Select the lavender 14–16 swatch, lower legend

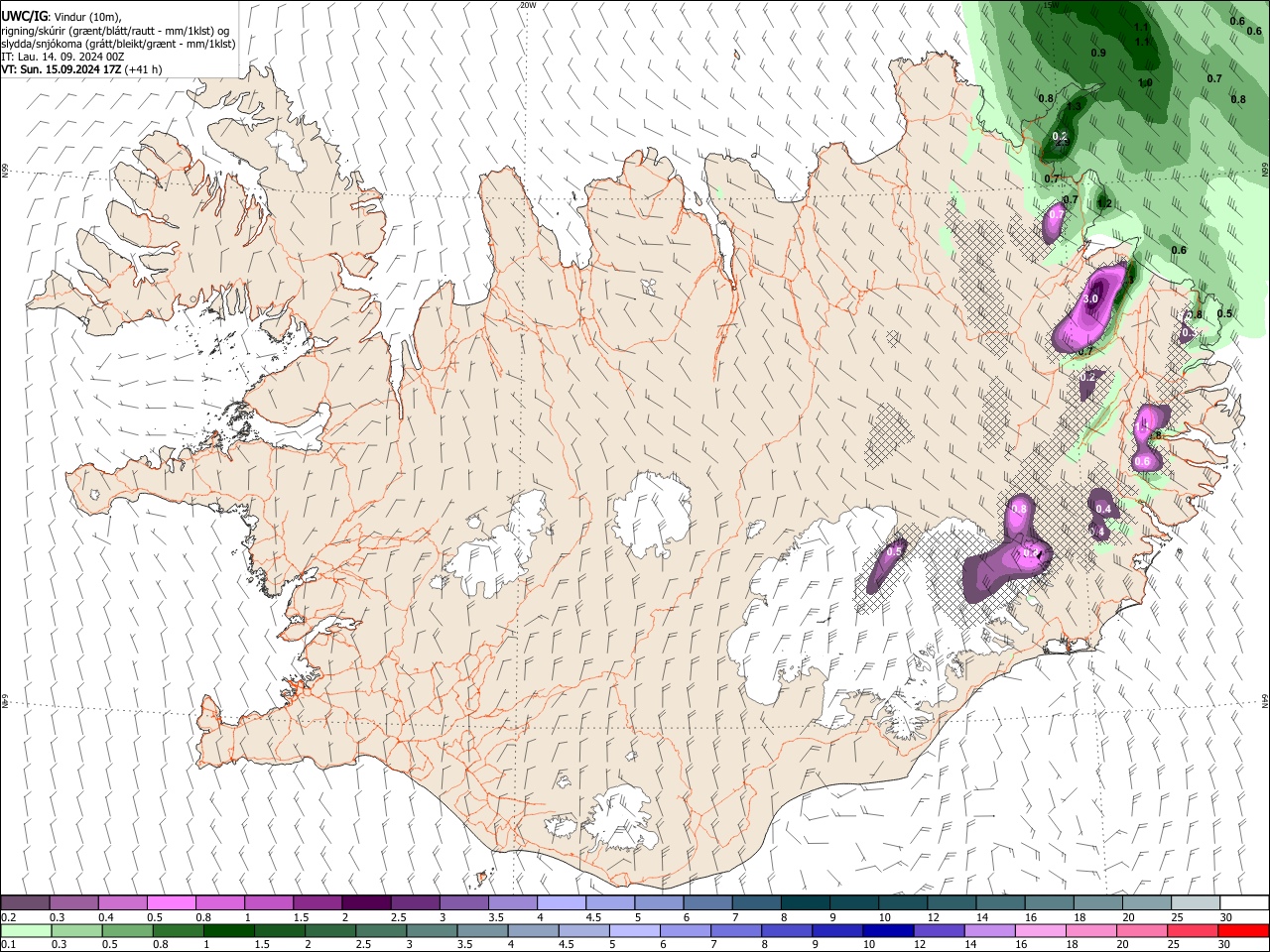pyautogui.click(x=988, y=930)
